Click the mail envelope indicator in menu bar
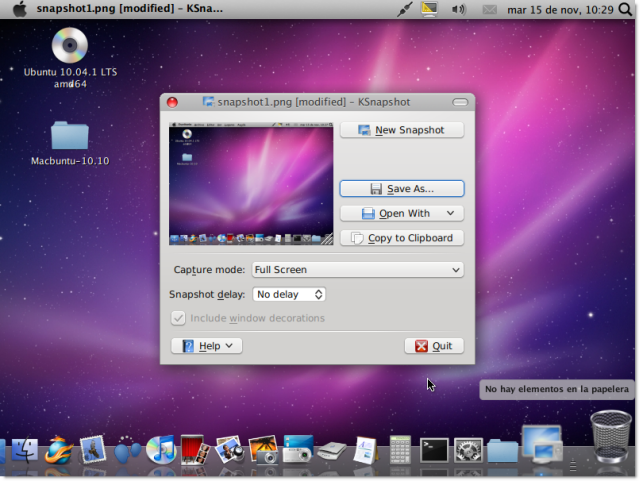 pos(489,9)
